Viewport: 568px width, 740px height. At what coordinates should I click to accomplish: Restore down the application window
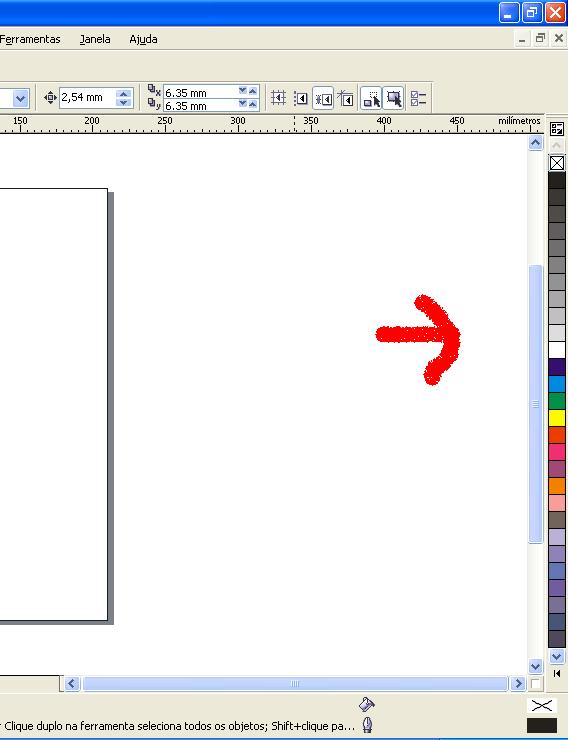pyautogui.click(x=532, y=12)
